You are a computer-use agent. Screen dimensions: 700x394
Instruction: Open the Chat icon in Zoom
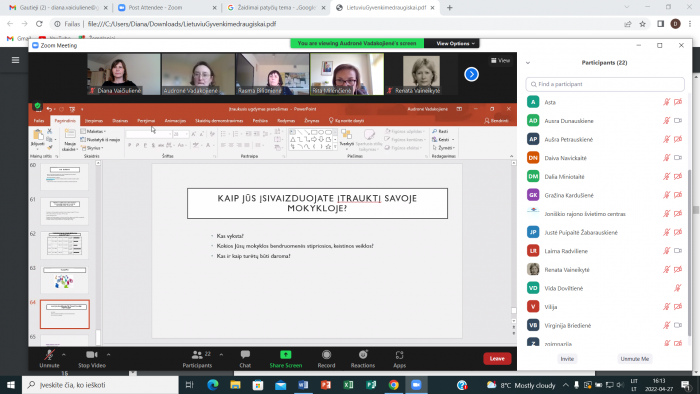(x=245, y=355)
